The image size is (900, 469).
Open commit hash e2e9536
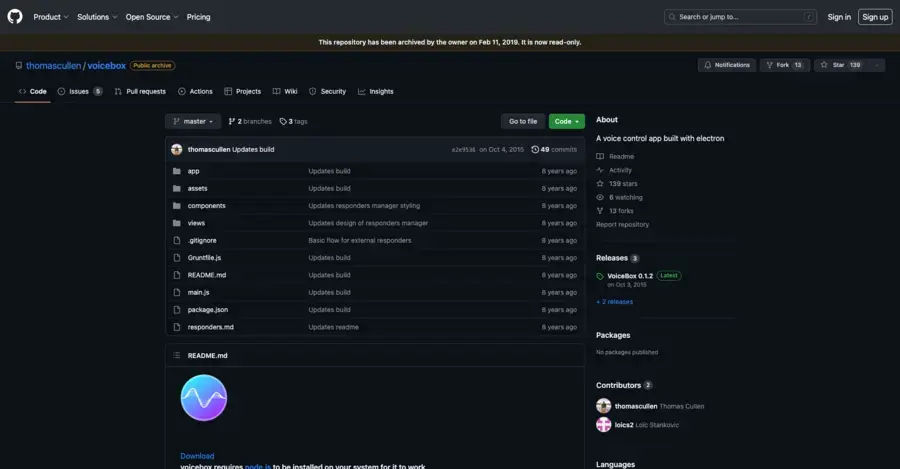tap(463, 149)
